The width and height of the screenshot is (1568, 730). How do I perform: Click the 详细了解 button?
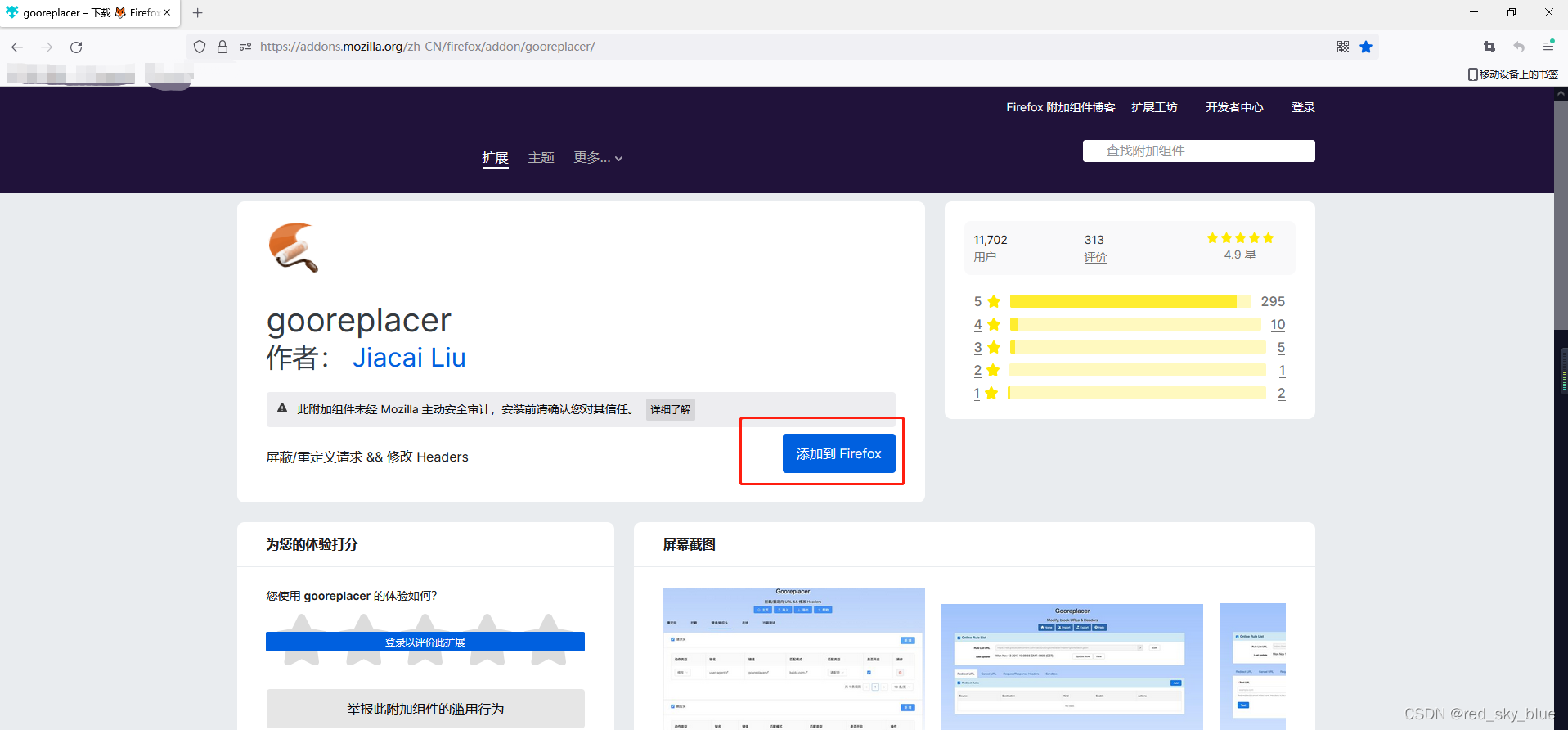[x=671, y=409]
